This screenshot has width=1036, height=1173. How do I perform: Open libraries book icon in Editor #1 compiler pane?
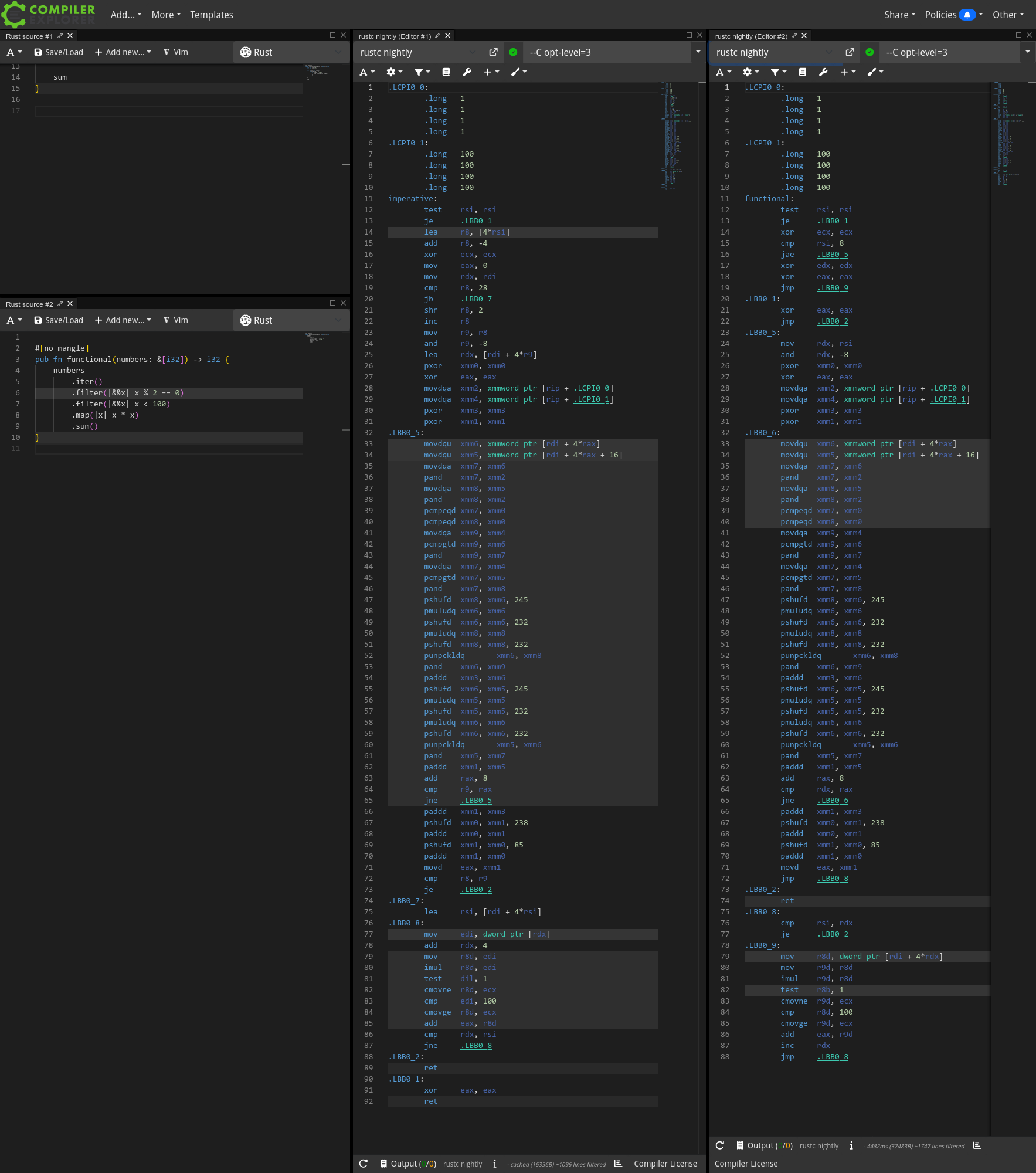[x=446, y=72]
